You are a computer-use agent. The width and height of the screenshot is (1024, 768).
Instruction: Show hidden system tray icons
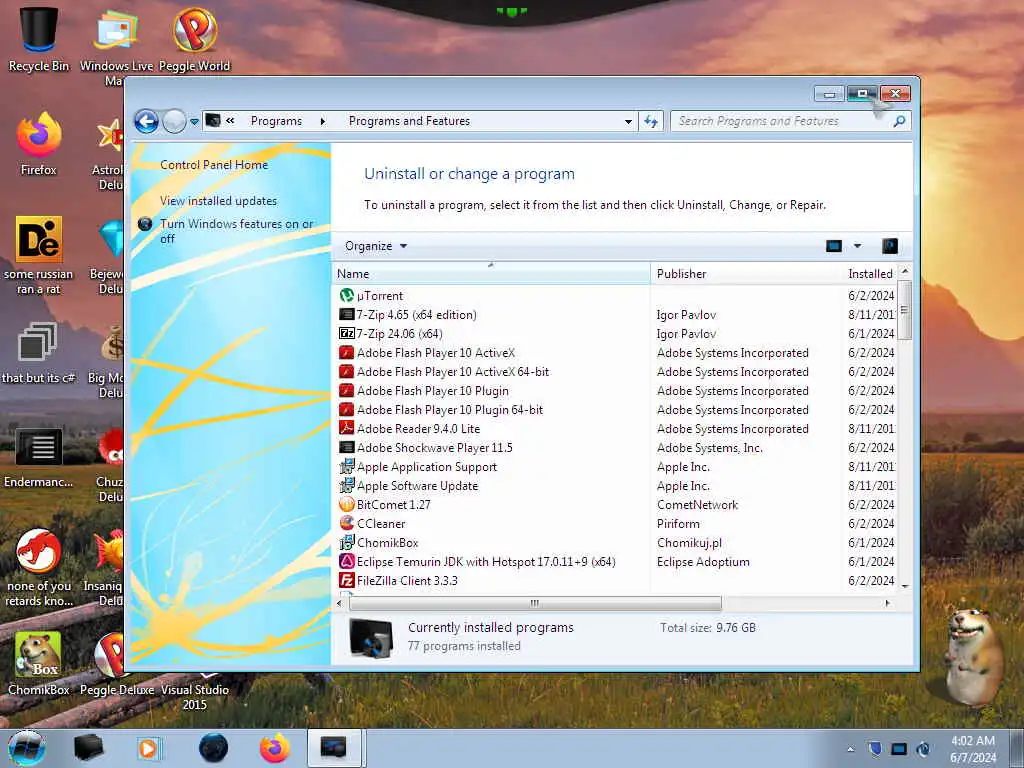[x=850, y=750]
